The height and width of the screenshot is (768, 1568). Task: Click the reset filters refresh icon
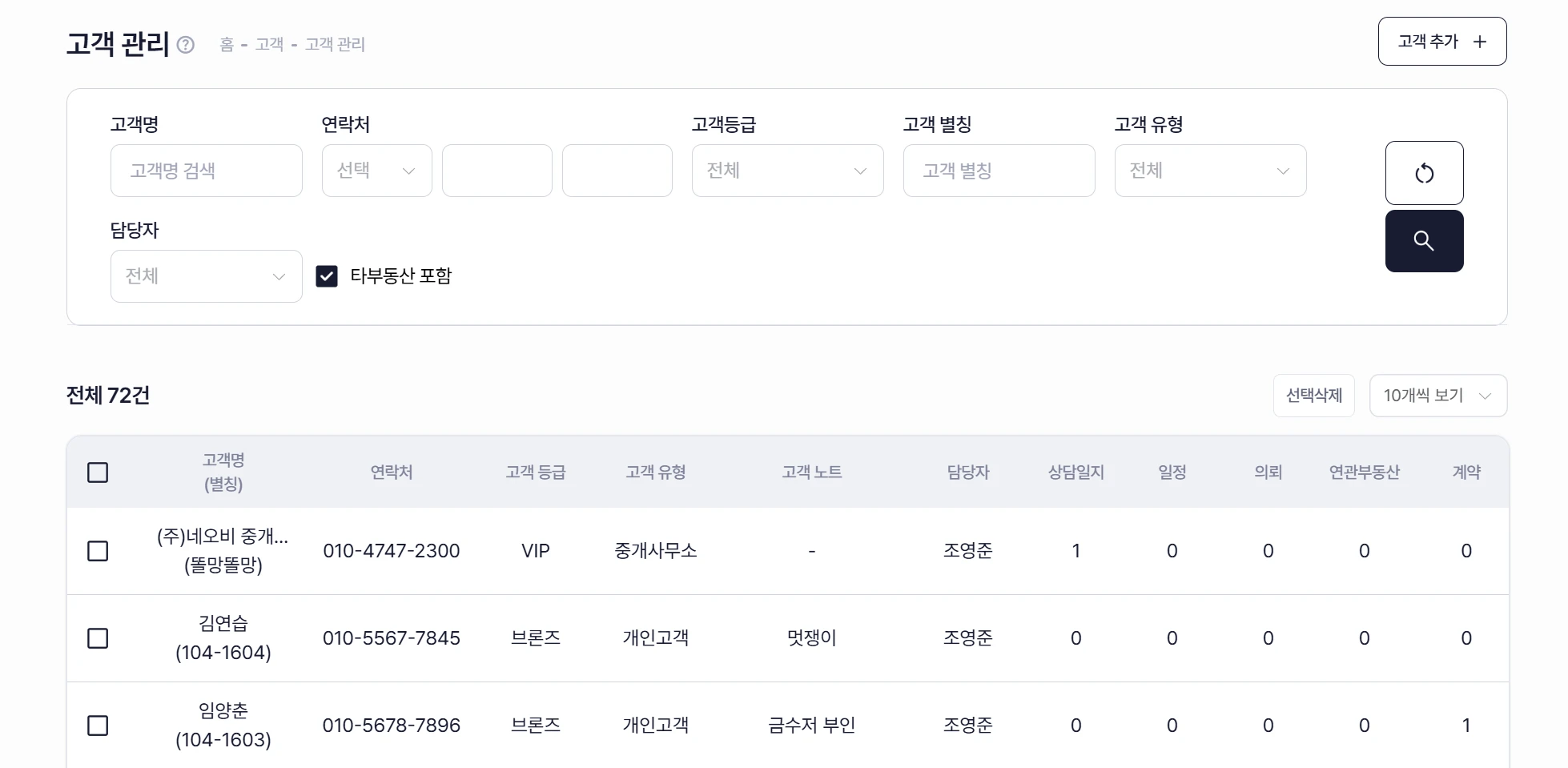tap(1424, 173)
